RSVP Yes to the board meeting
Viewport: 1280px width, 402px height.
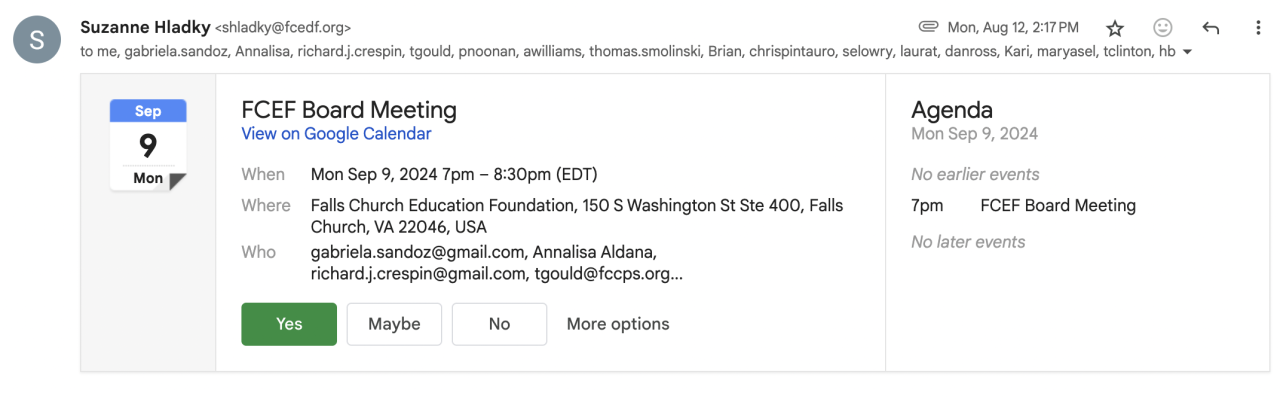pyautogui.click(x=289, y=324)
